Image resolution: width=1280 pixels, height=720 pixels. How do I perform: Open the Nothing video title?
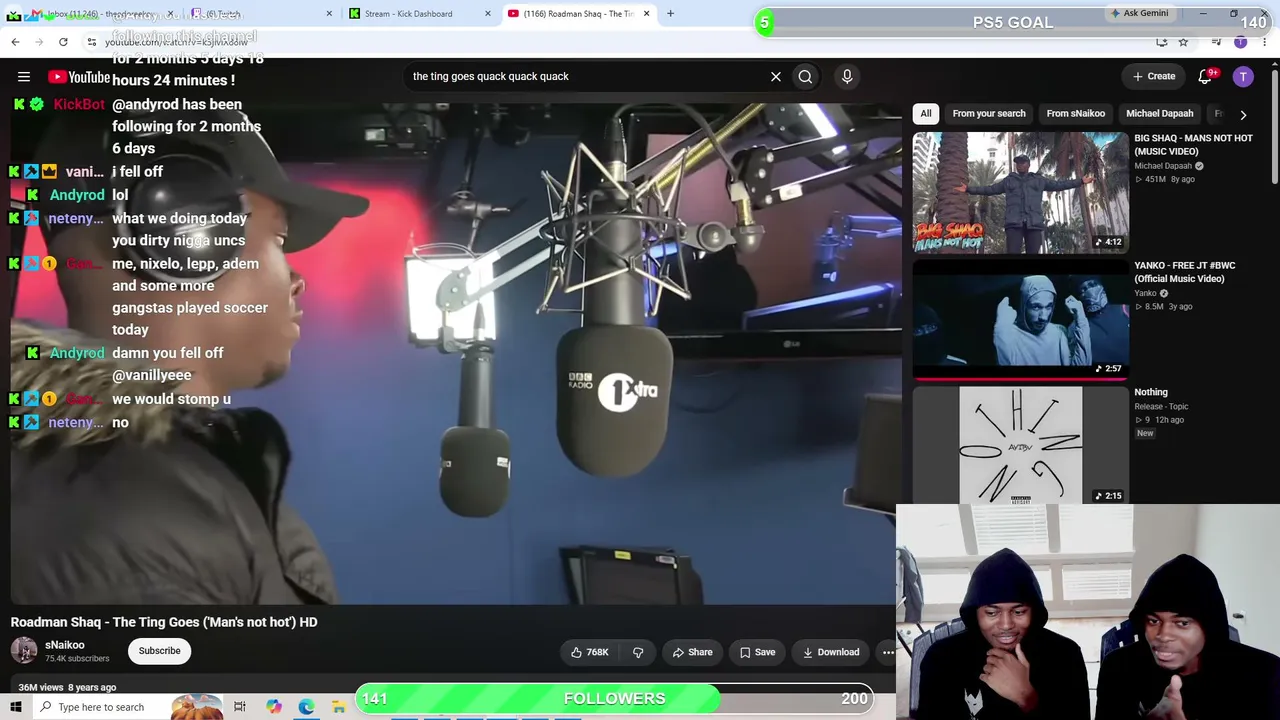(1151, 392)
